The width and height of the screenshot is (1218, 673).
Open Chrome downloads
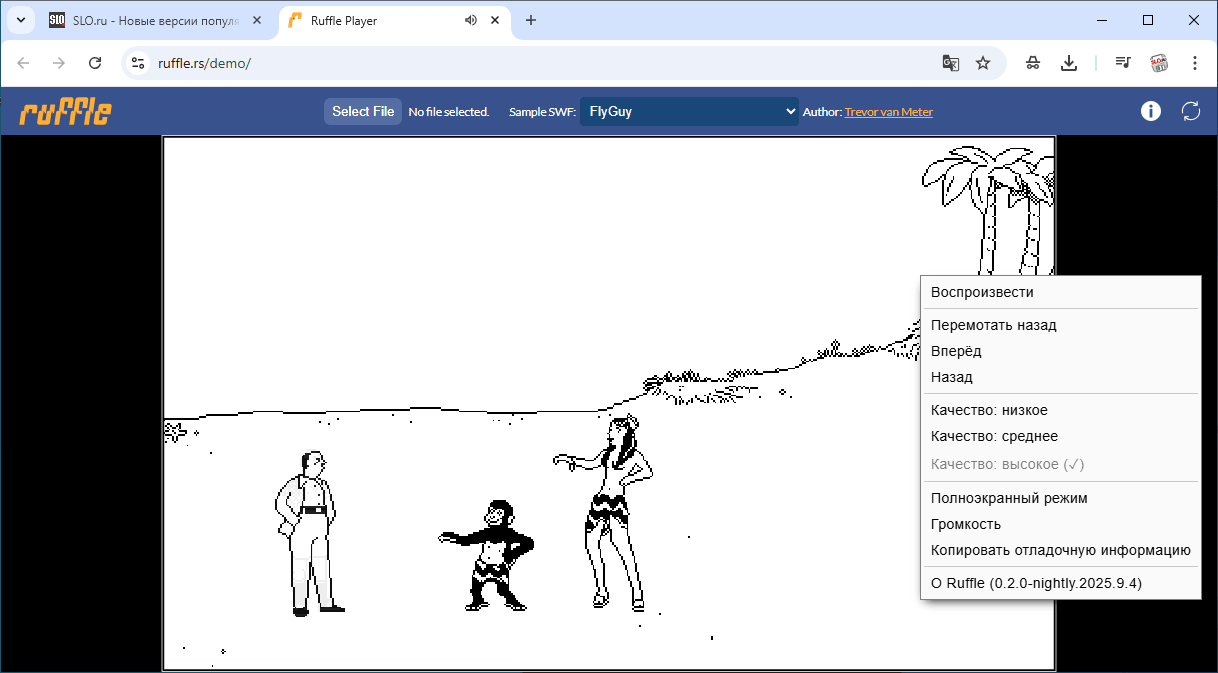tap(1069, 63)
